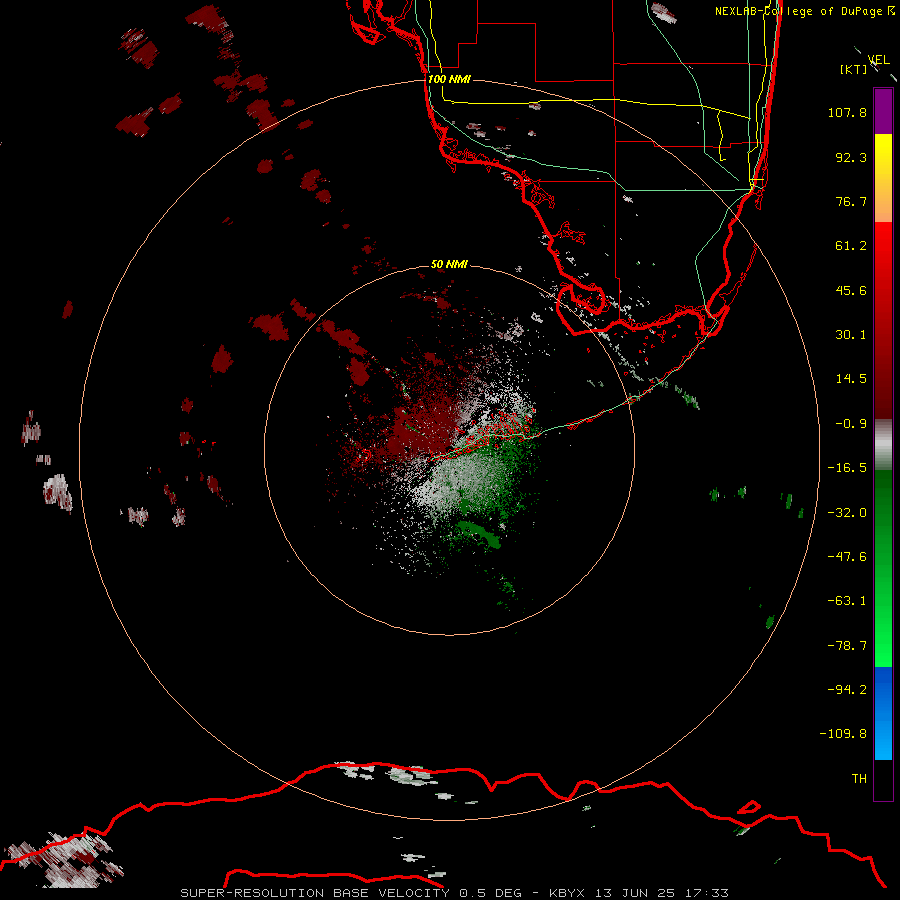This screenshot has width=900, height=900.
Task: Click the purple segment of the velocity color bar
Action: tap(883, 111)
